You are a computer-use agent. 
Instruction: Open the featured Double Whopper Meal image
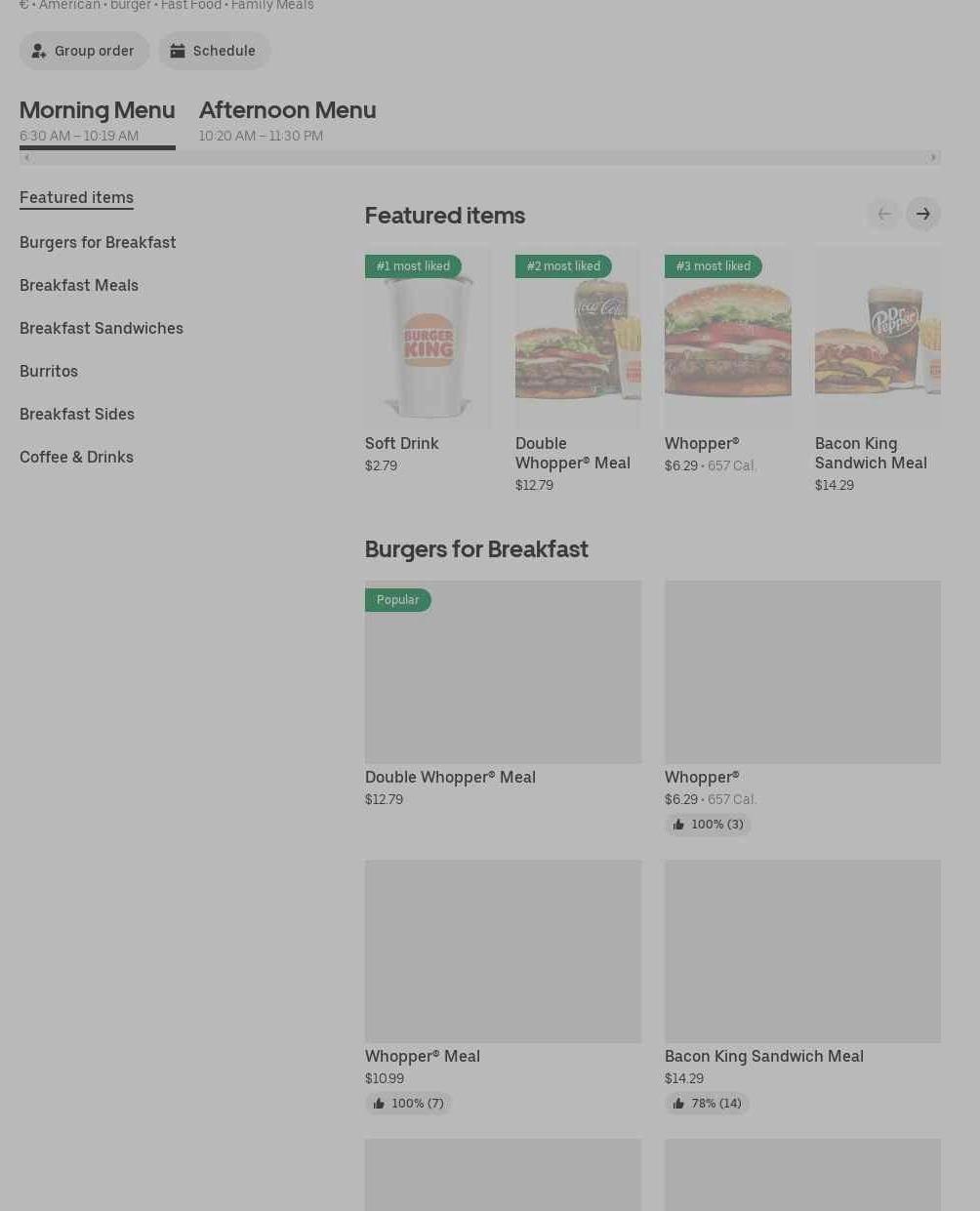[x=578, y=336]
